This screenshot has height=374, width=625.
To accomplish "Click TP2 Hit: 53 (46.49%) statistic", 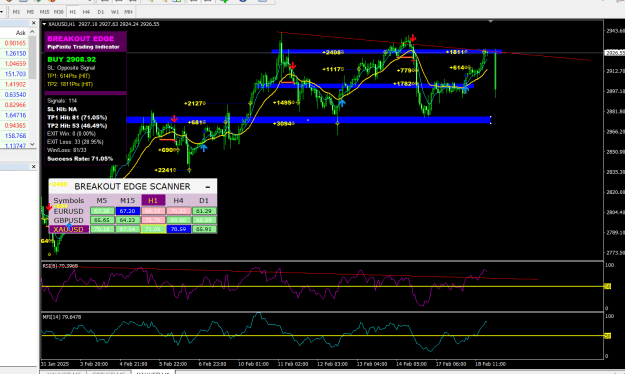I will pyautogui.click(x=77, y=126).
